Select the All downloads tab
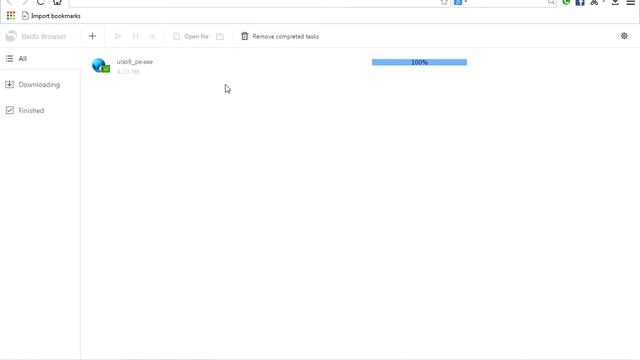 pyautogui.click(x=40, y=59)
